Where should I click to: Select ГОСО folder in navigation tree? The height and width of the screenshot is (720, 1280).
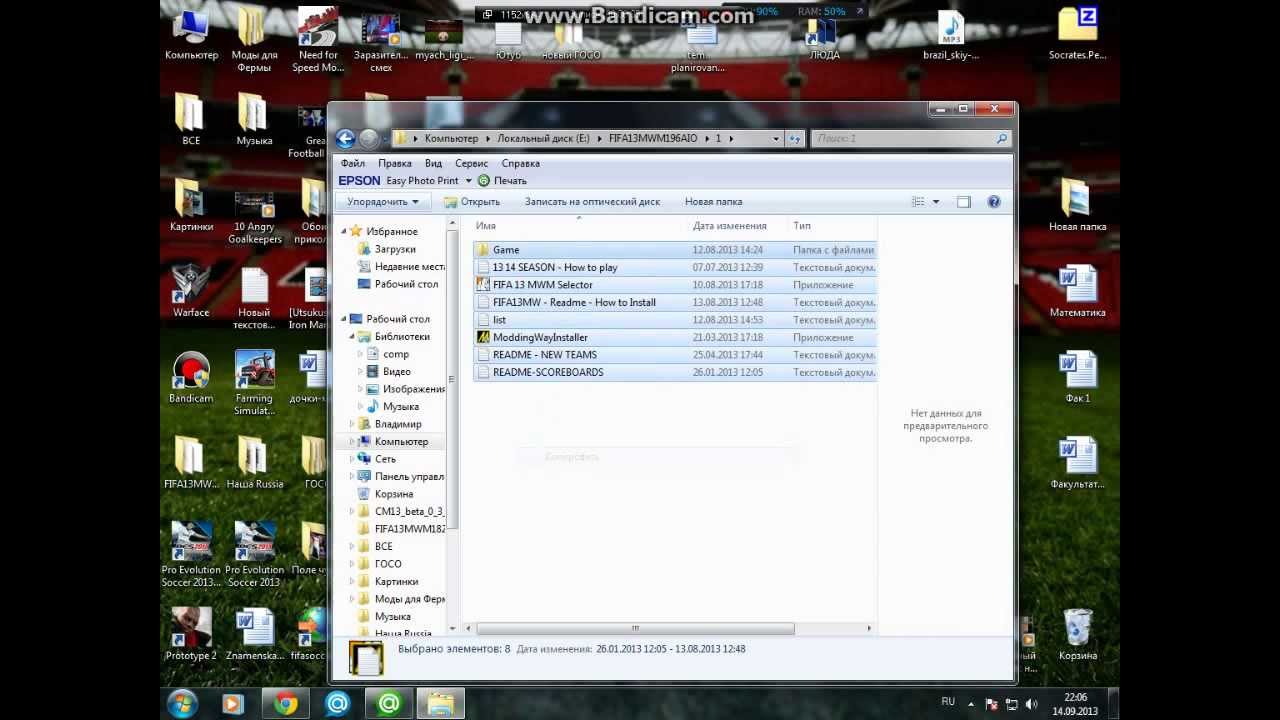[x=388, y=564]
